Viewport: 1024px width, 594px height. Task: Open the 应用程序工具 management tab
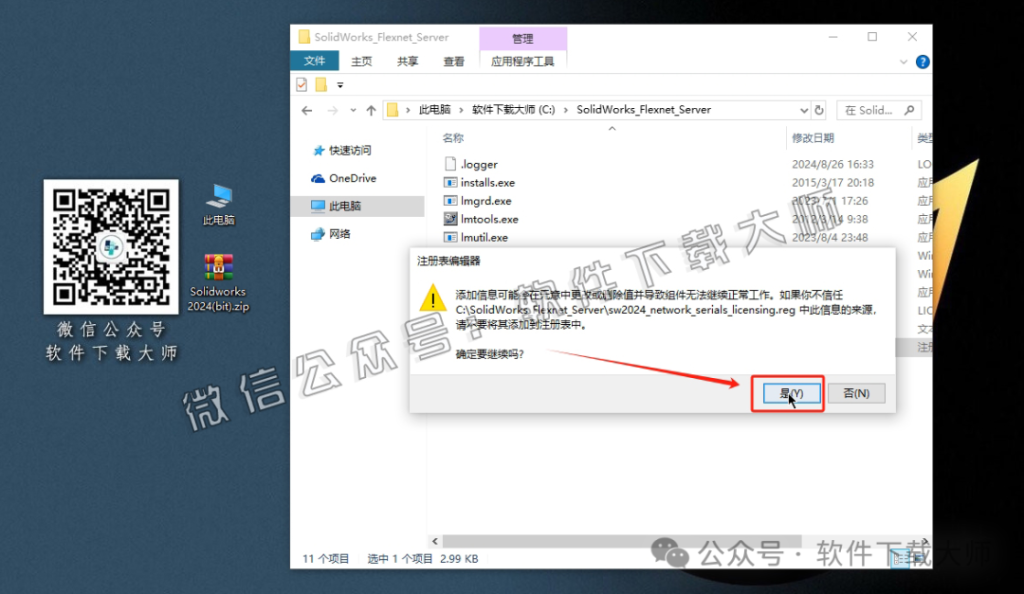point(523,61)
